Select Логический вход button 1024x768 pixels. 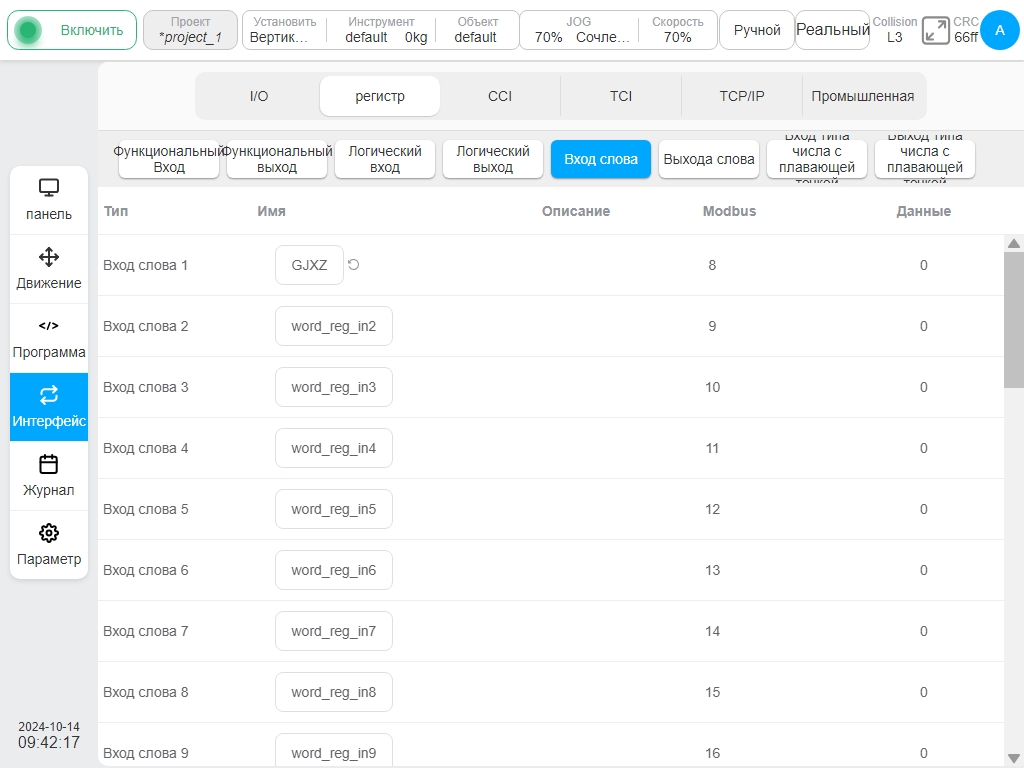point(385,159)
